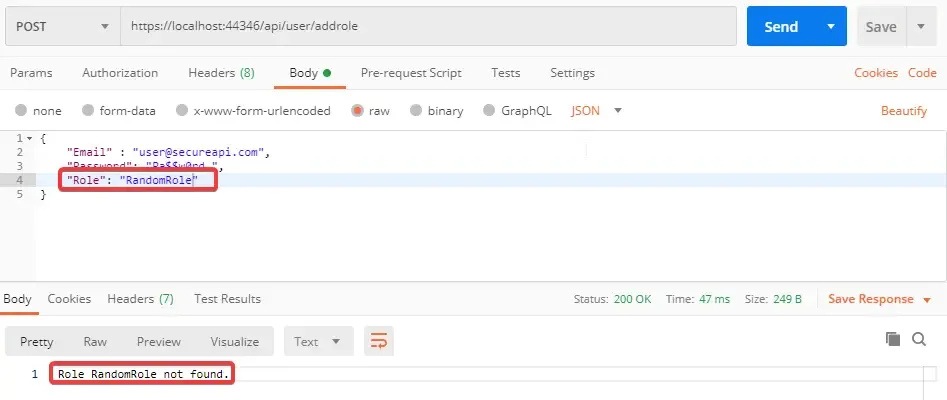Pick the GraphQL body radio option

(x=489, y=111)
